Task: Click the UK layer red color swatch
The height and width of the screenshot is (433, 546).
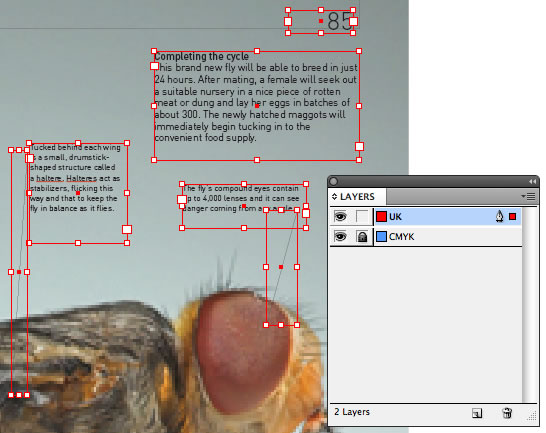Action: click(x=381, y=217)
